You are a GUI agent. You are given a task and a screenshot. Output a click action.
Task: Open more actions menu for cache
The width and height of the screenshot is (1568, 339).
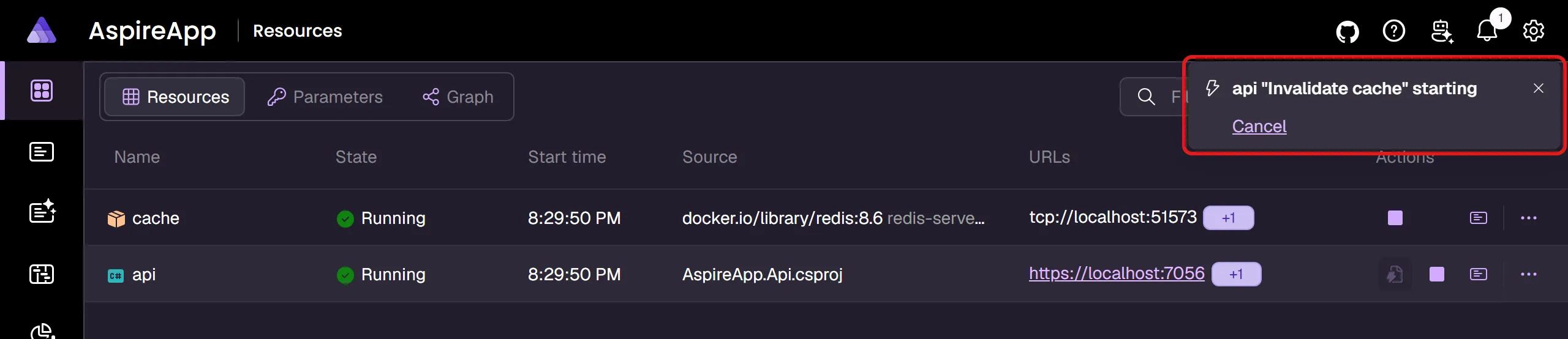(x=1529, y=218)
